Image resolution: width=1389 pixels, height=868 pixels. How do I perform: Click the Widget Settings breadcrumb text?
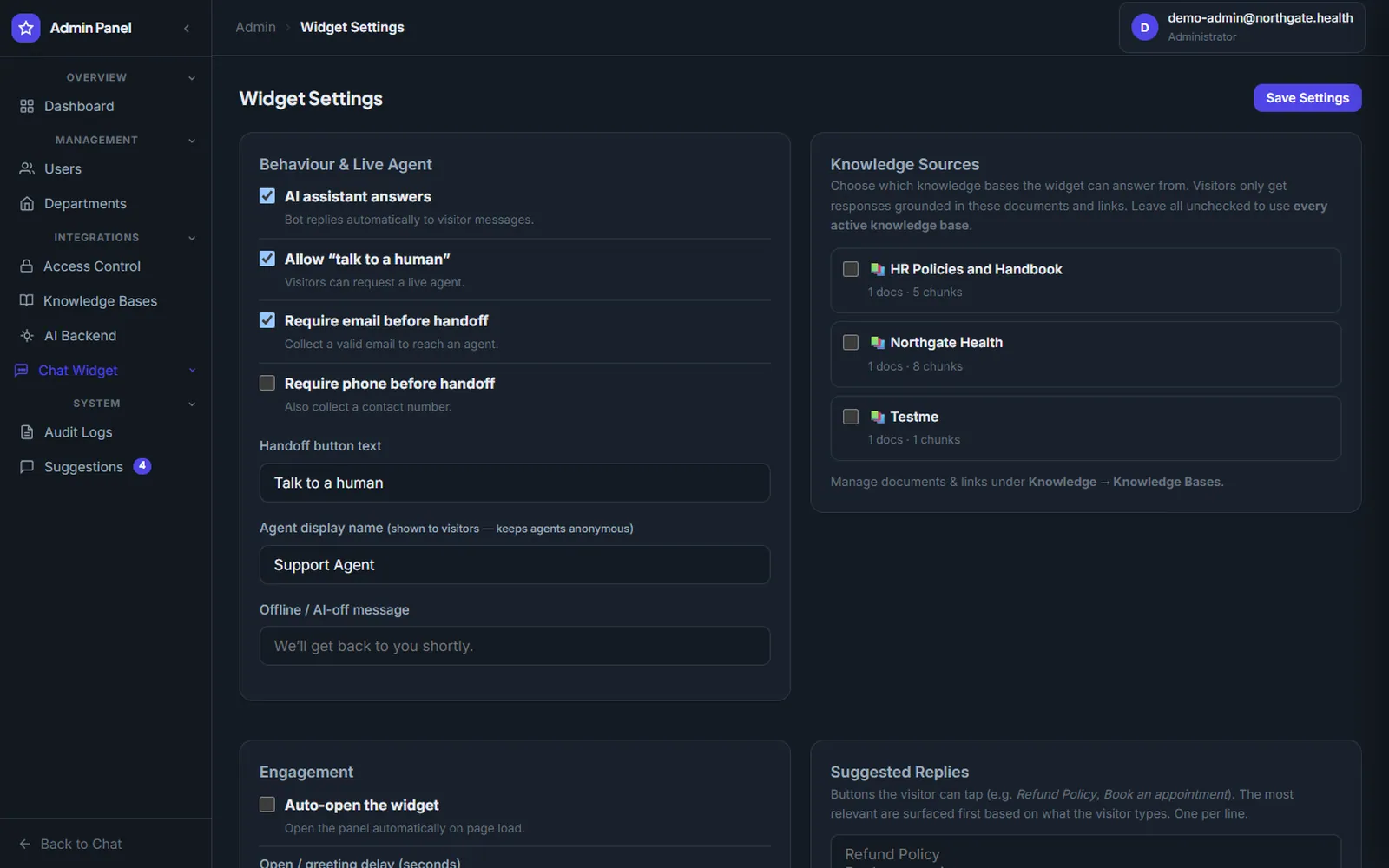(x=352, y=28)
